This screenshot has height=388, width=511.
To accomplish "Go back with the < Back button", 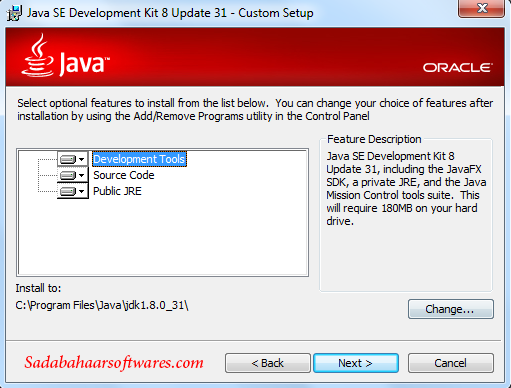I will coord(268,363).
